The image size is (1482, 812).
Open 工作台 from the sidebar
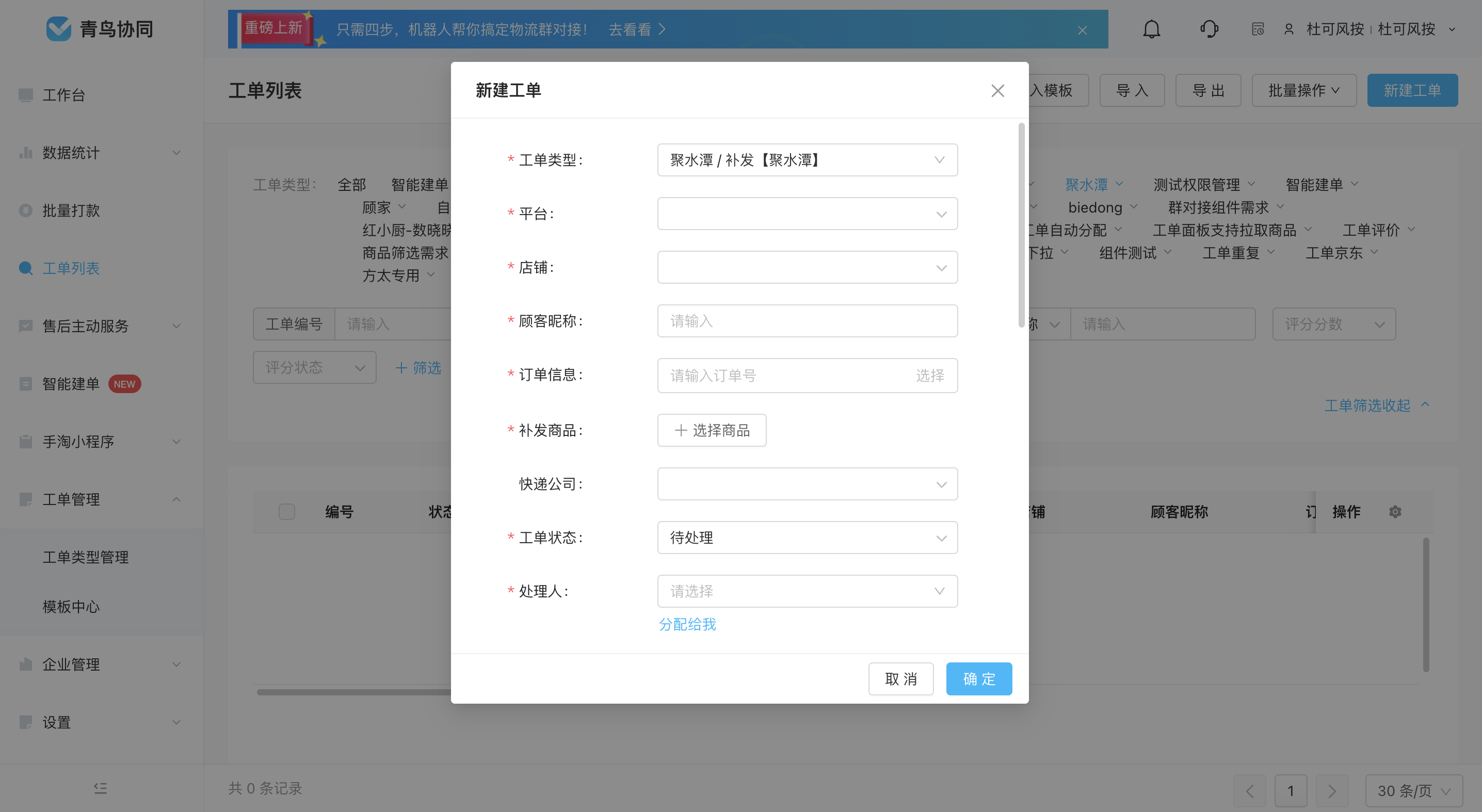[x=64, y=95]
